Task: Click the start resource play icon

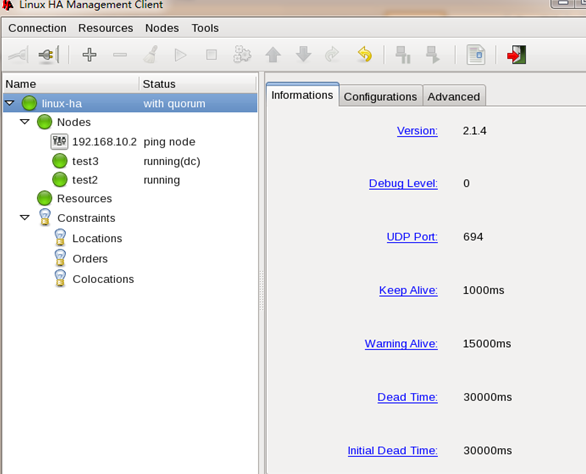Action: (x=181, y=55)
